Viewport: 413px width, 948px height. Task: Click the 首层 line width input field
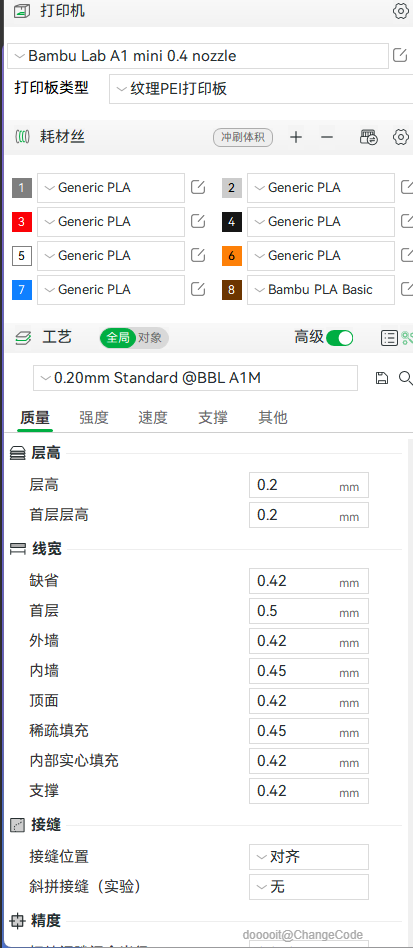point(309,611)
